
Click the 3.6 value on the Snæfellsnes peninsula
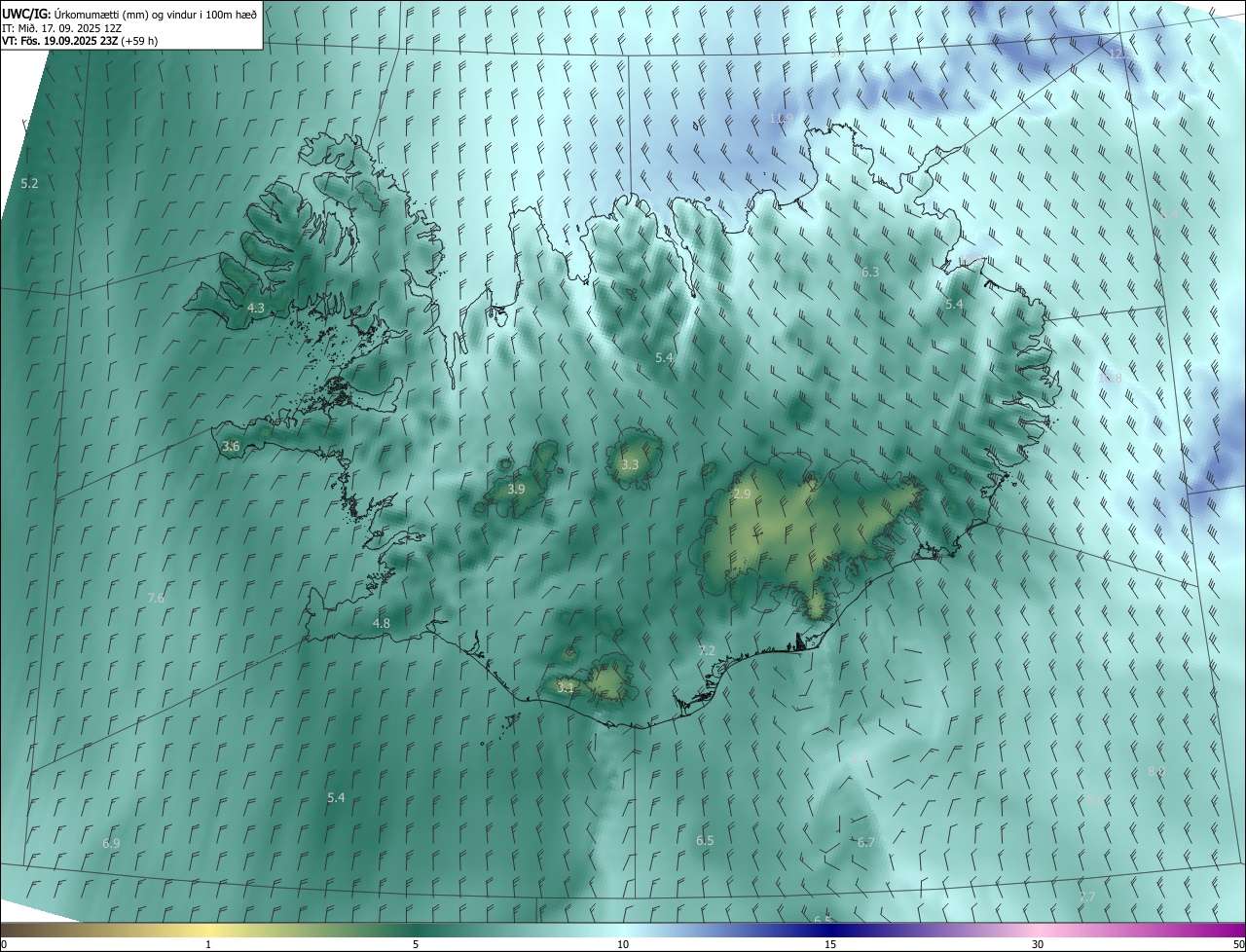[231, 447]
